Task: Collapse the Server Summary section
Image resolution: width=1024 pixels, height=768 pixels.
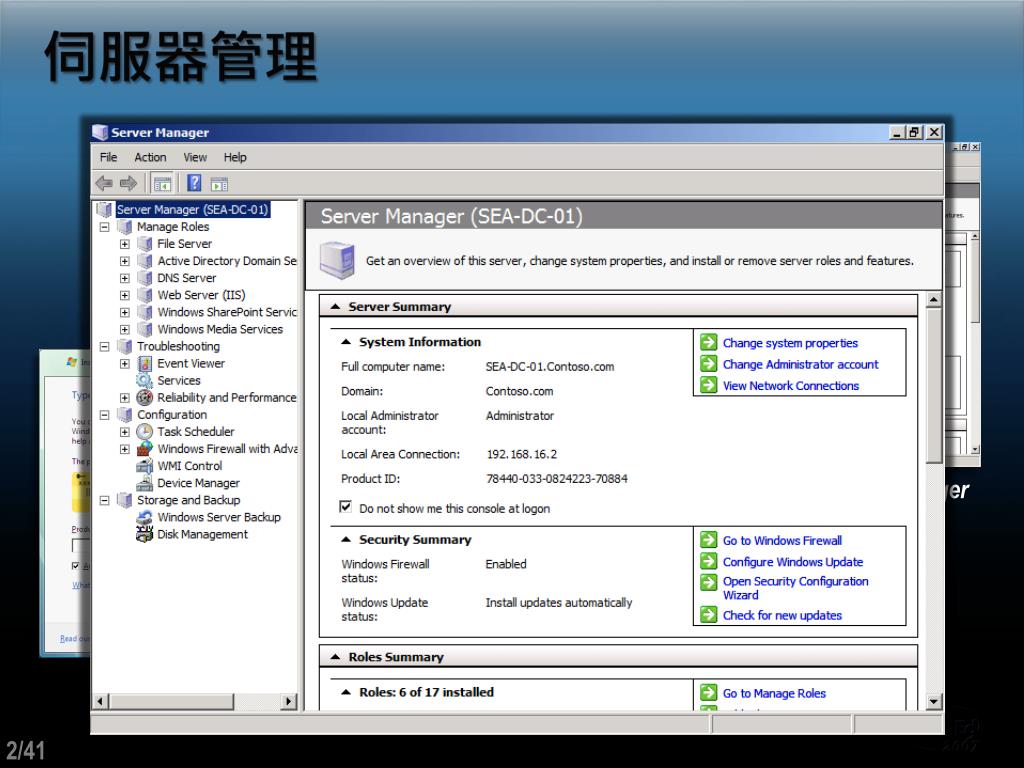Action: (336, 306)
